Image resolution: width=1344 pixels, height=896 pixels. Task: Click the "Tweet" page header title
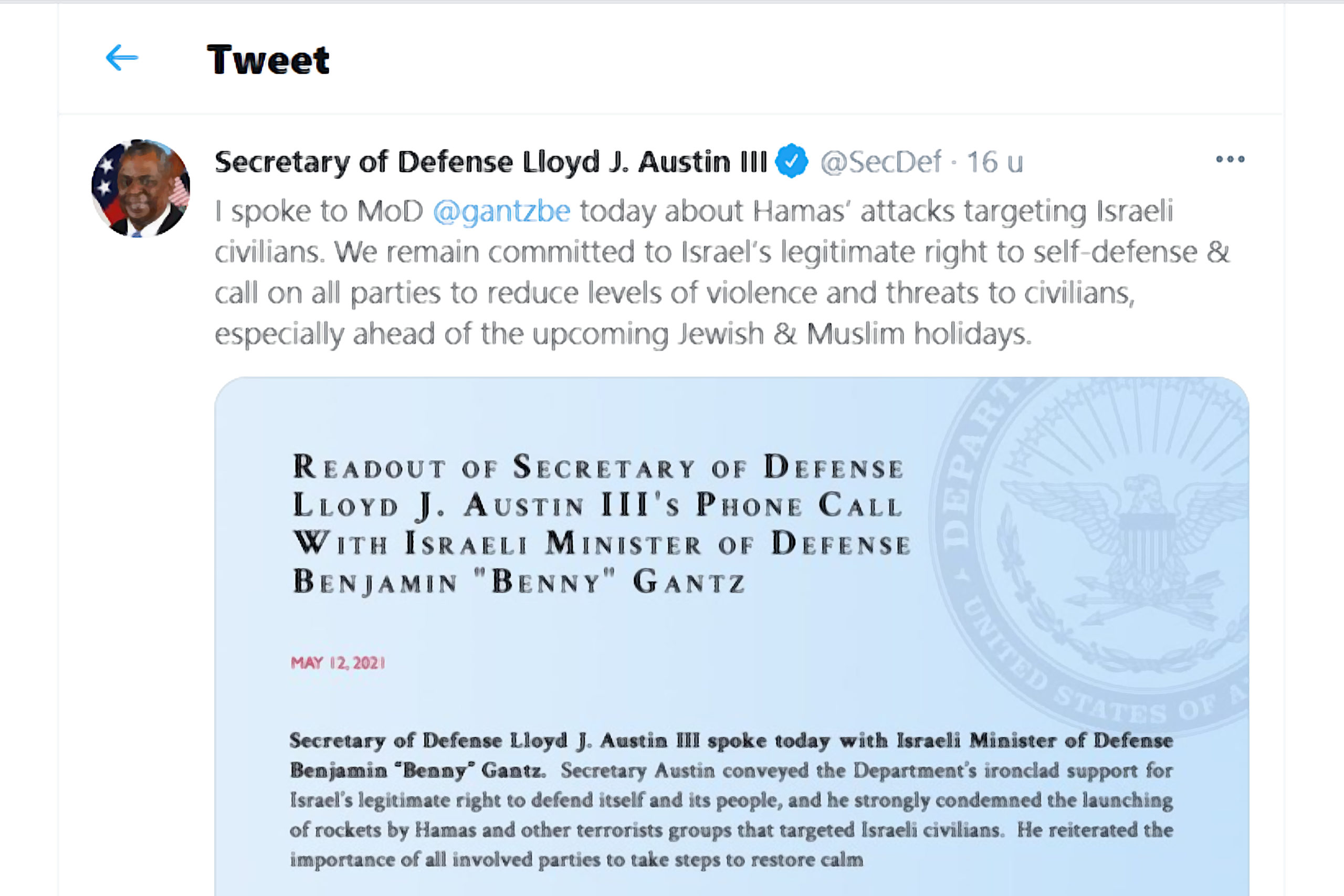pyautogui.click(x=267, y=59)
